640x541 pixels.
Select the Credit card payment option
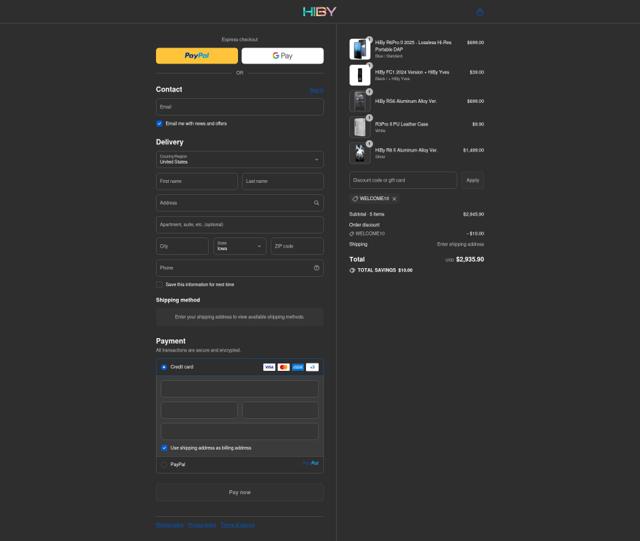tap(164, 367)
